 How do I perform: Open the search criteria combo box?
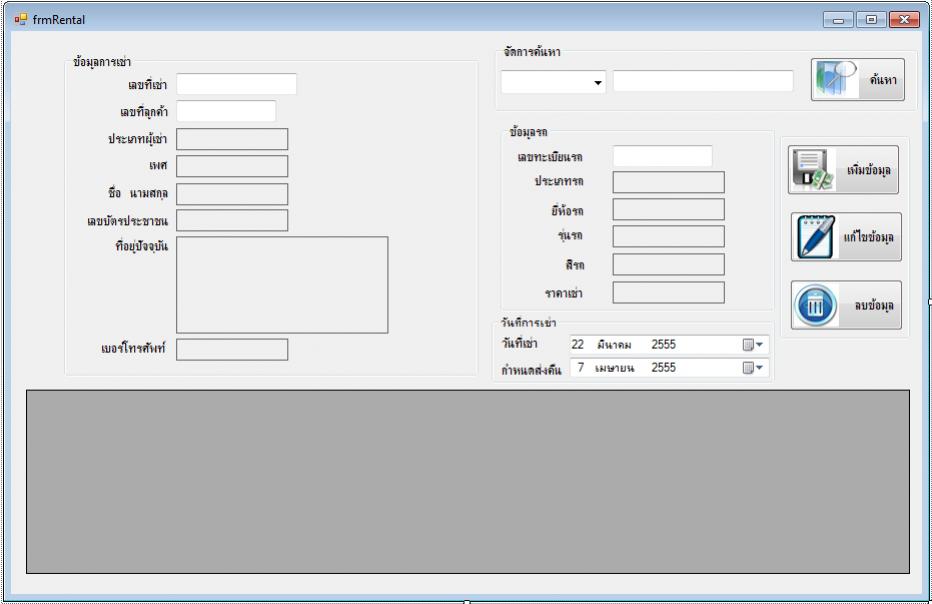553,82
